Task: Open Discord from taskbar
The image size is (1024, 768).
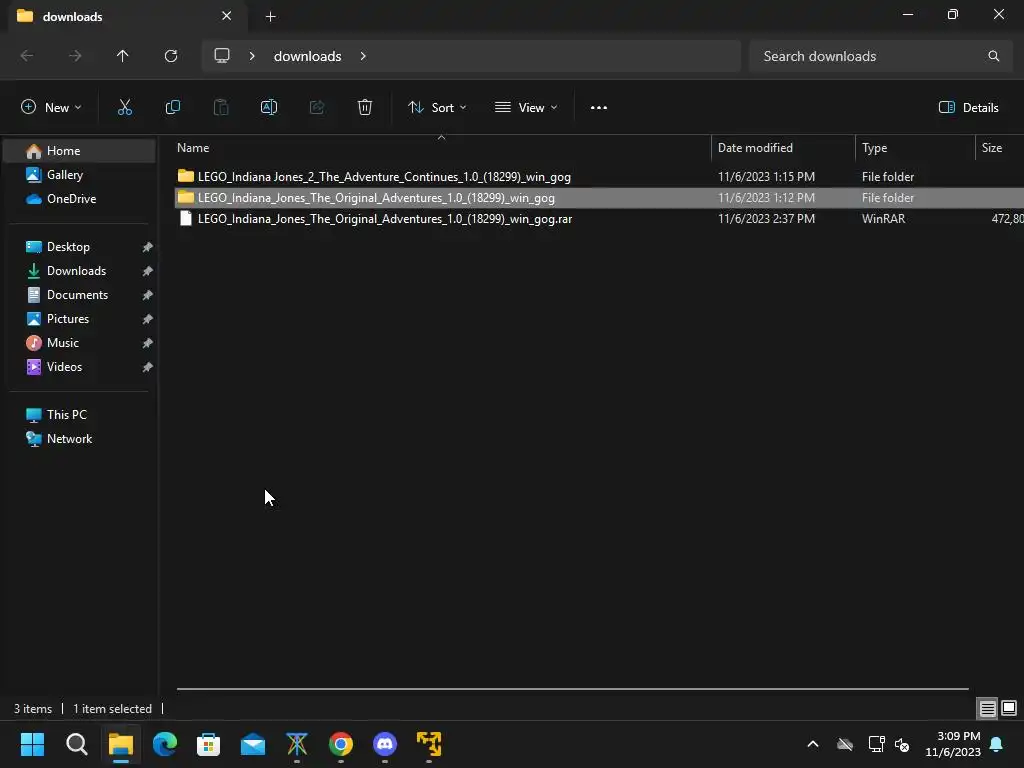Action: click(385, 744)
